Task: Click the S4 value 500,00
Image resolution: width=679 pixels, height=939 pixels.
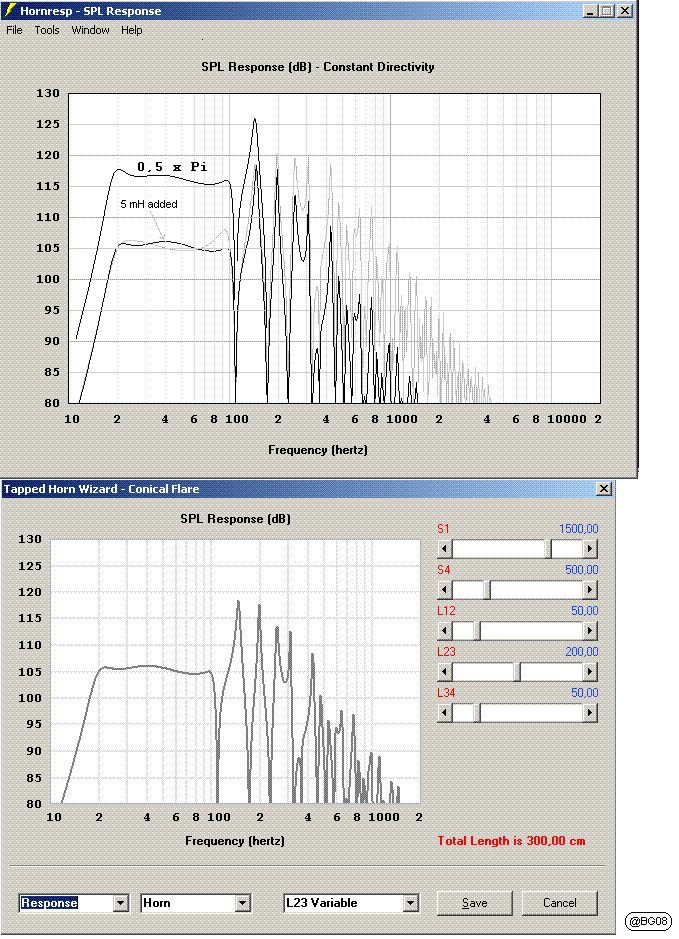Action: coord(581,570)
